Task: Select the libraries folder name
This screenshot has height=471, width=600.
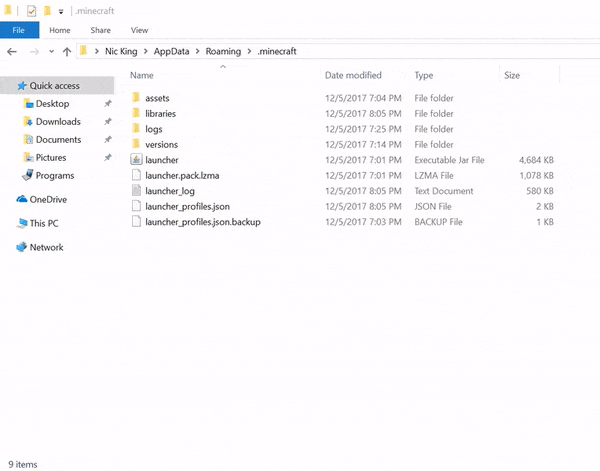Action: coord(160,114)
